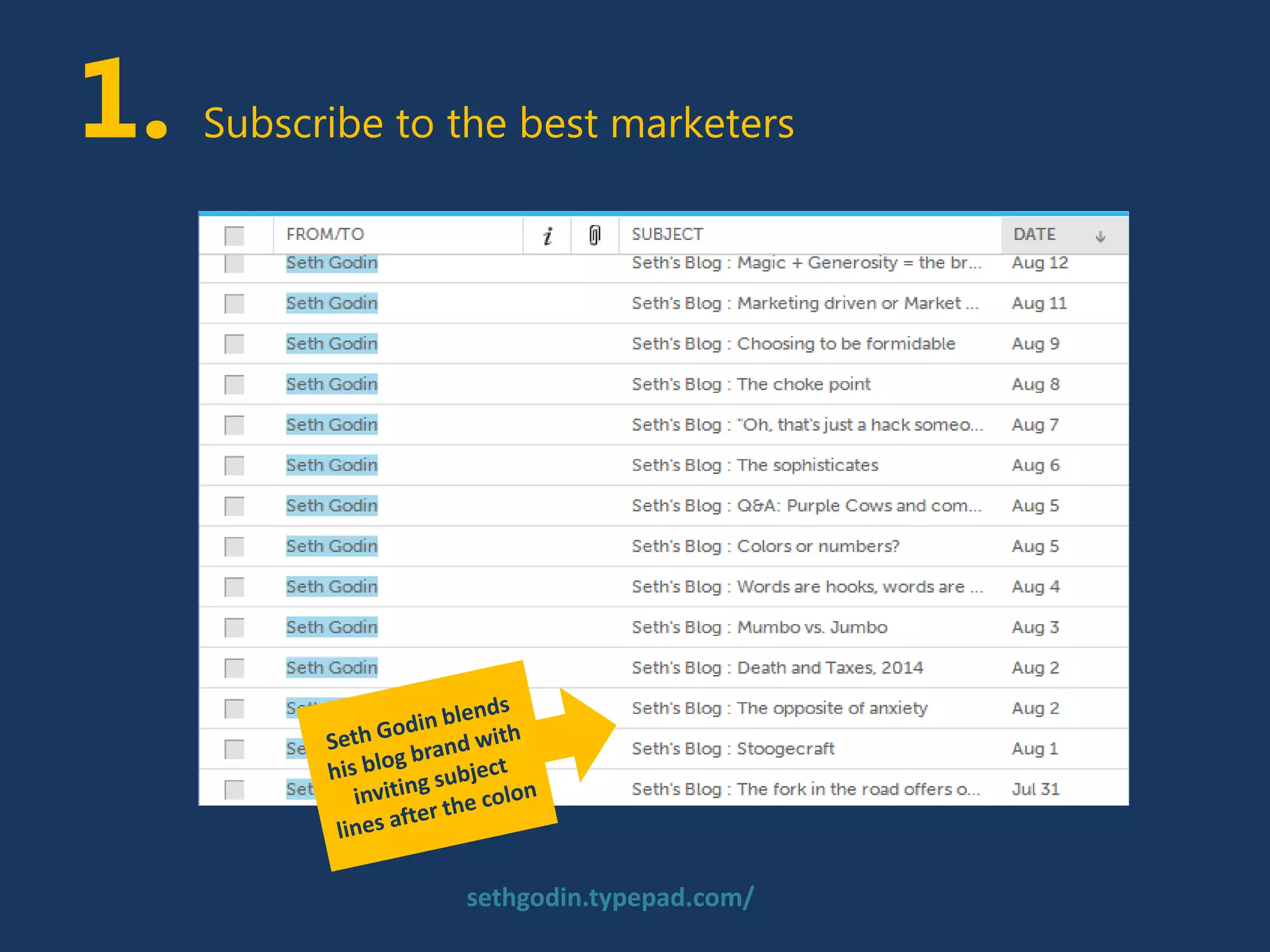
Task: Click the info column icon in header
Action: (548, 236)
